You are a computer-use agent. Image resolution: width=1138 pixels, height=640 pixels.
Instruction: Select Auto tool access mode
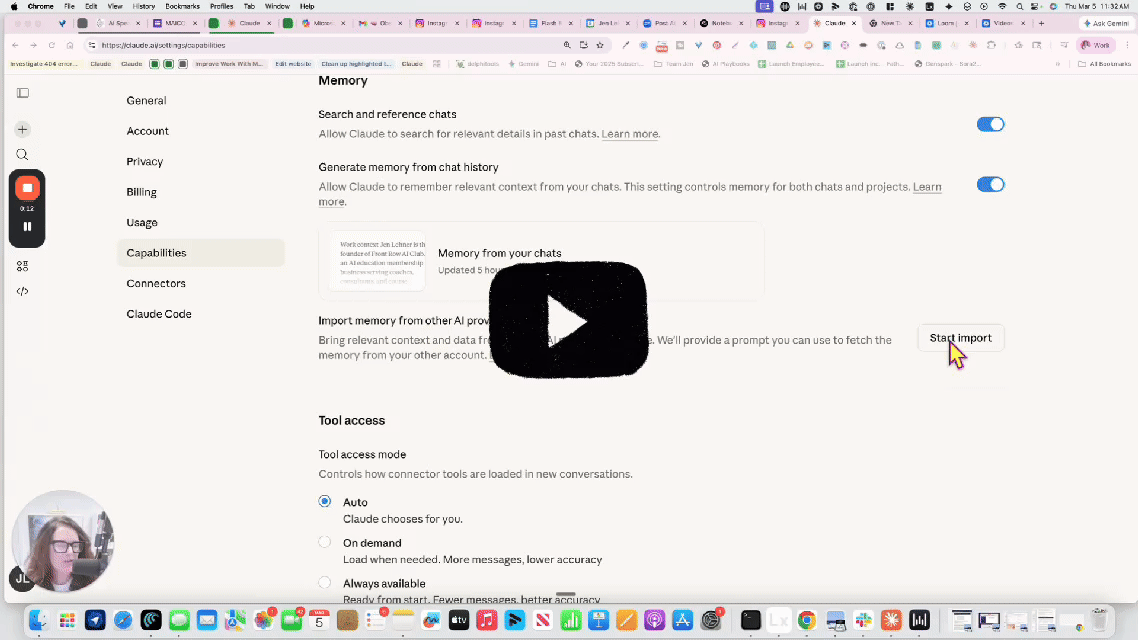[x=325, y=501]
